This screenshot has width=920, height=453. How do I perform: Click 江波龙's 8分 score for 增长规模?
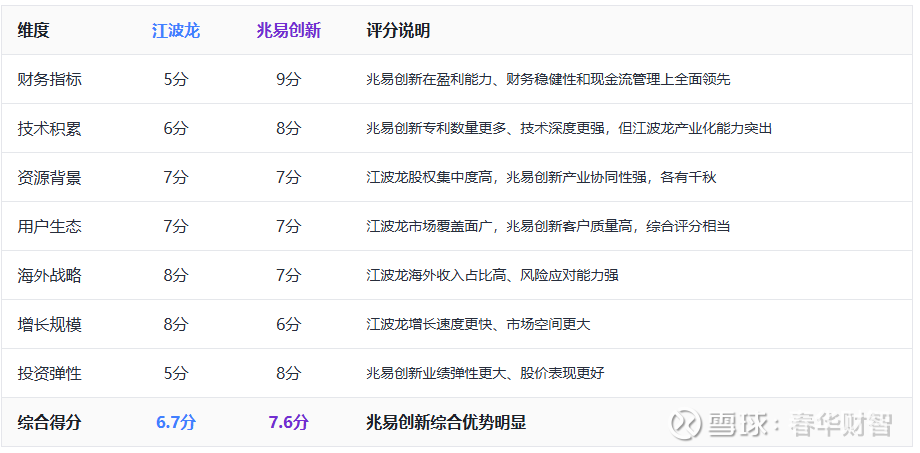(x=176, y=324)
